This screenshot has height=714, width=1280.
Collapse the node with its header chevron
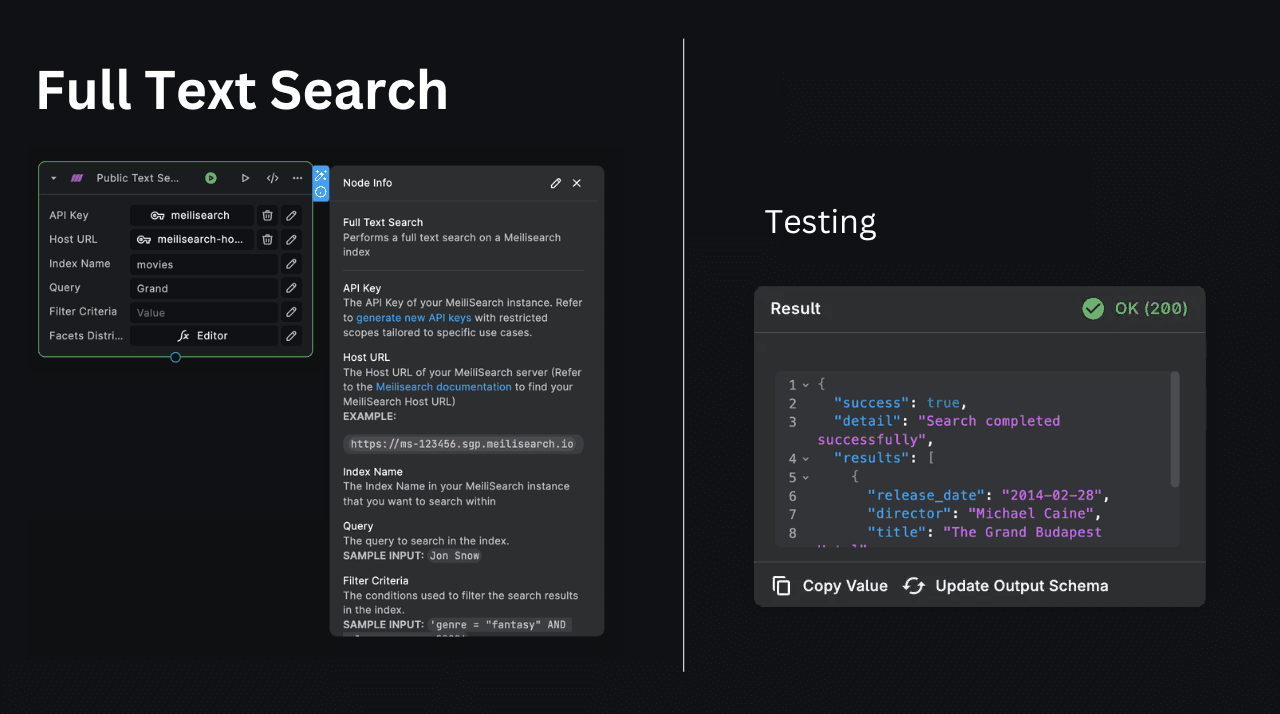pos(53,178)
